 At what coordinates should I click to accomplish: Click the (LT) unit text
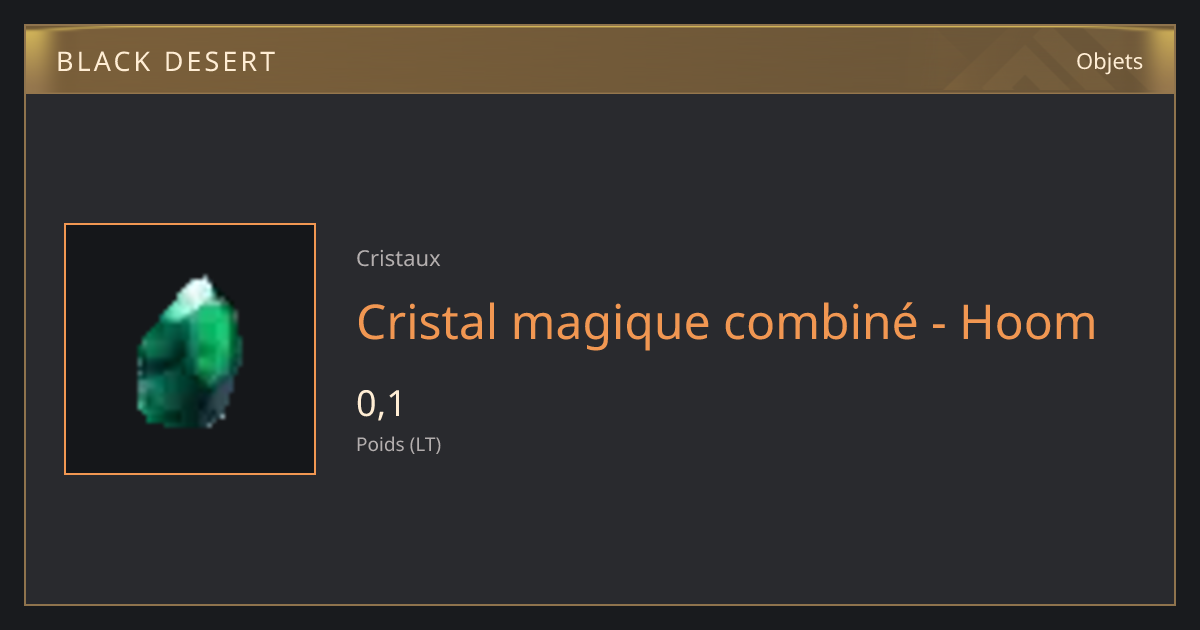(x=426, y=444)
